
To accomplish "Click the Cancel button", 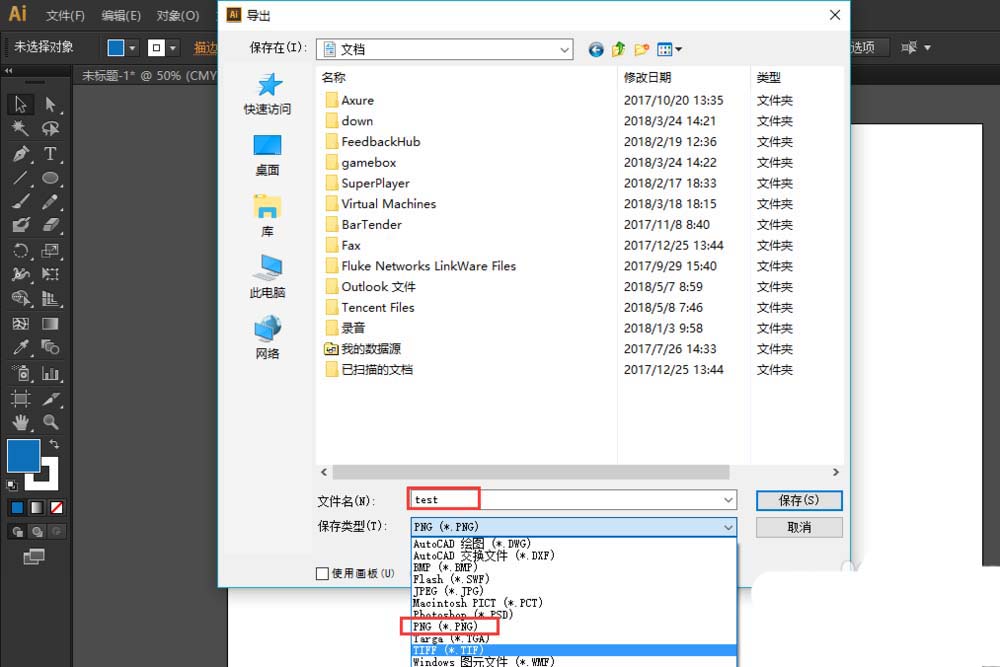I will (x=799, y=527).
